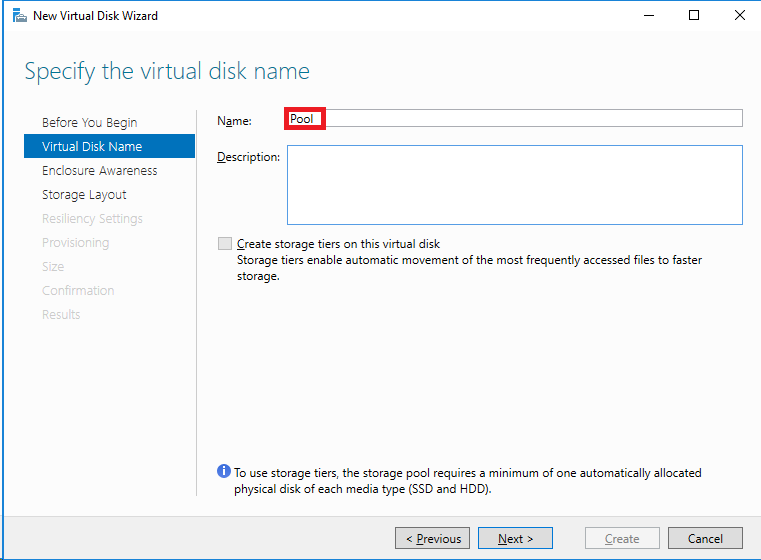This screenshot has height=560, width=761.
Task: Click the Name text field
Action: (x=514, y=118)
